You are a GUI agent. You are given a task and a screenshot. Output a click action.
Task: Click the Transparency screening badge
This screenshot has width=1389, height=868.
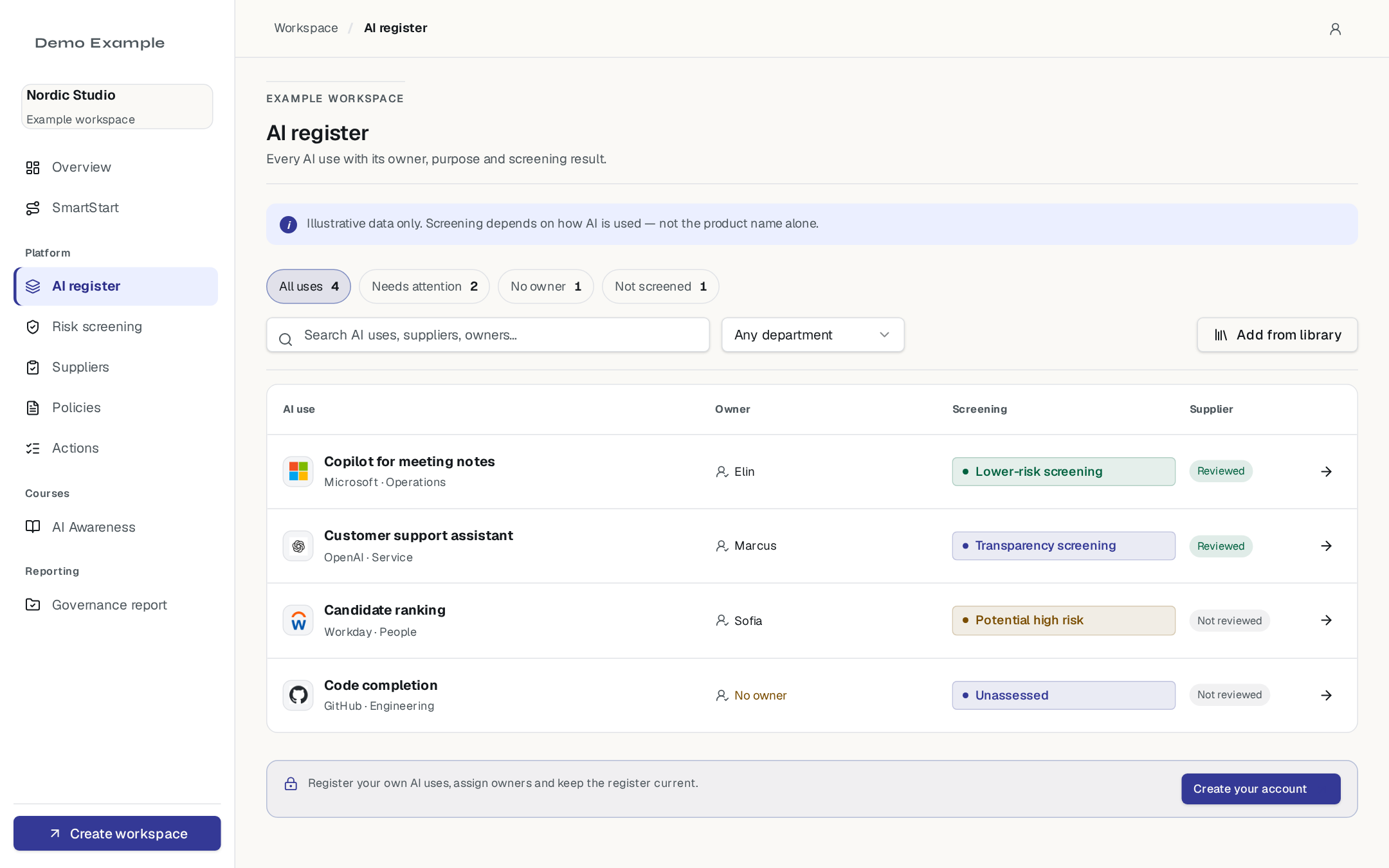coord(1064,546)
